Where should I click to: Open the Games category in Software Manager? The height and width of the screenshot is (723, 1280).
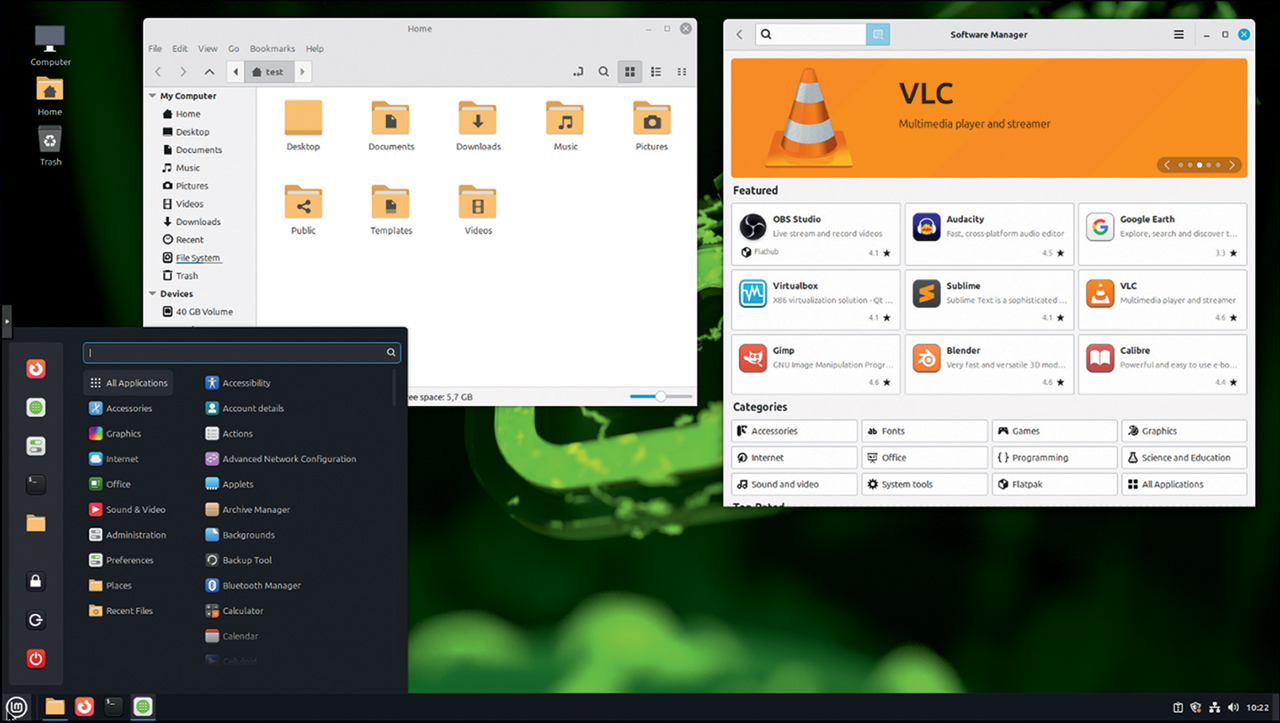pos(1054,431)
